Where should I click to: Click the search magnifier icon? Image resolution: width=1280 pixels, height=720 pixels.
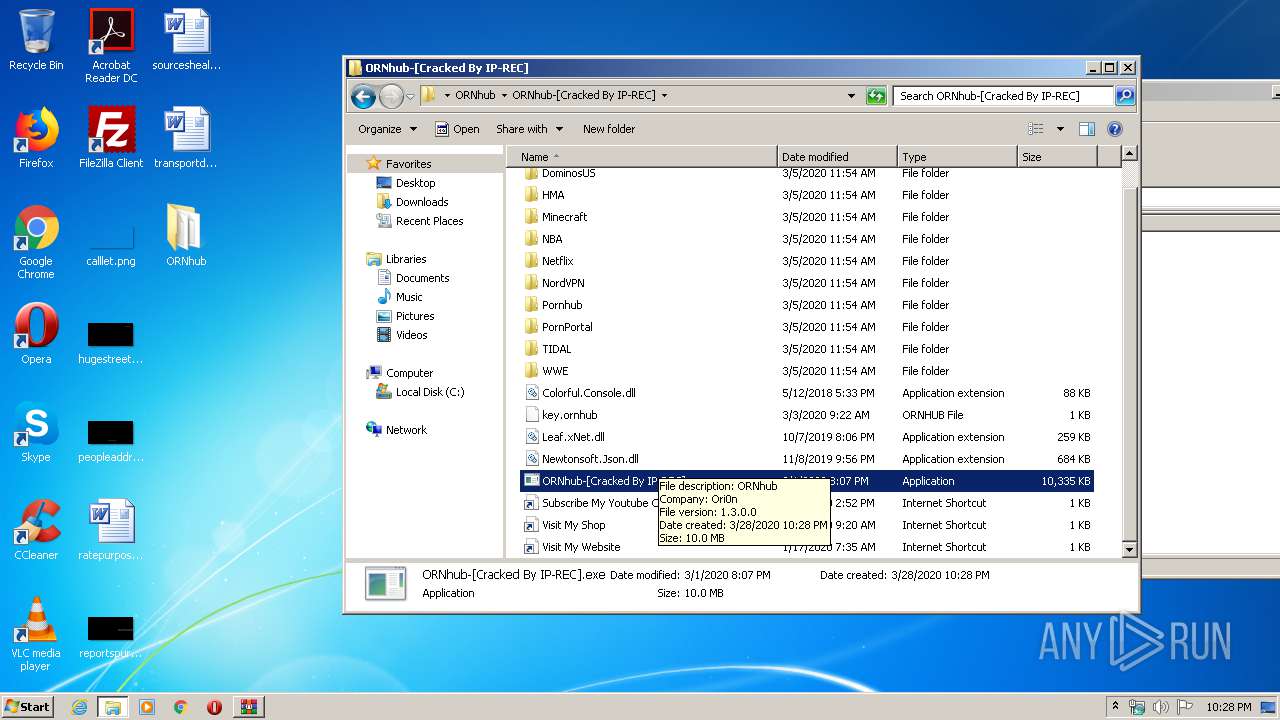tap(1125, 96)
